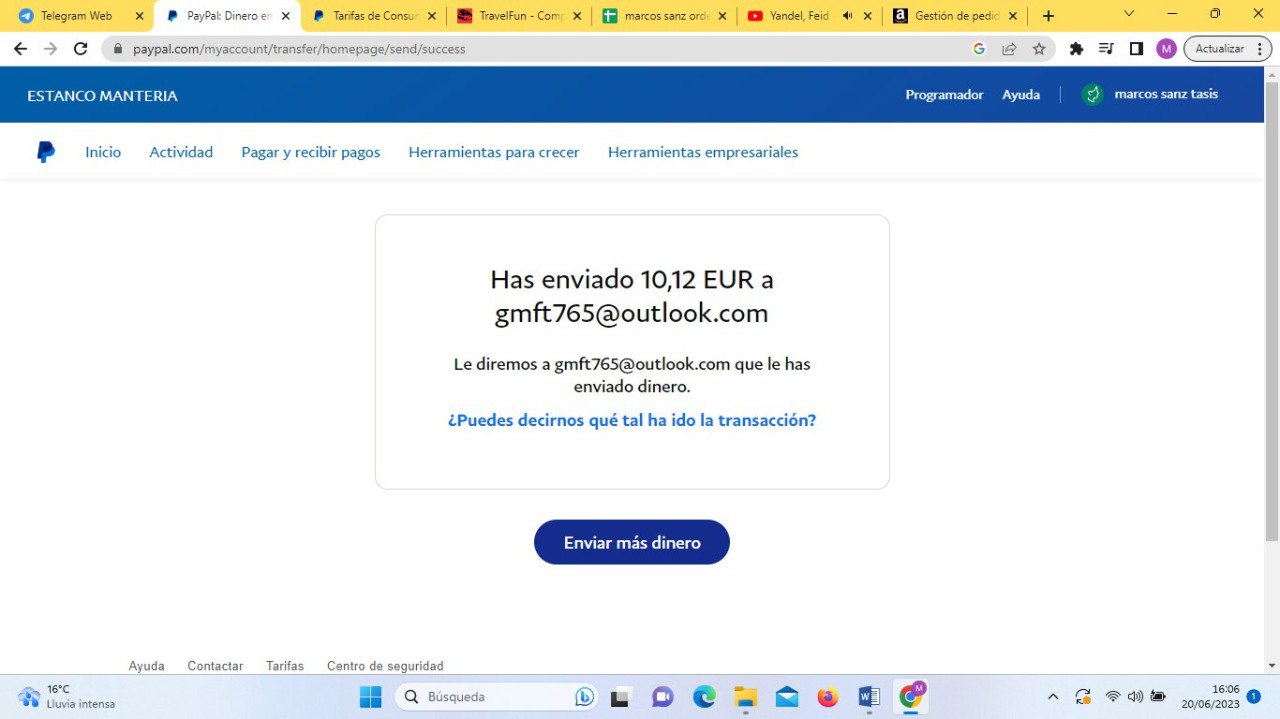Click the Windows Start button
1280x719 pixels.
371,697
